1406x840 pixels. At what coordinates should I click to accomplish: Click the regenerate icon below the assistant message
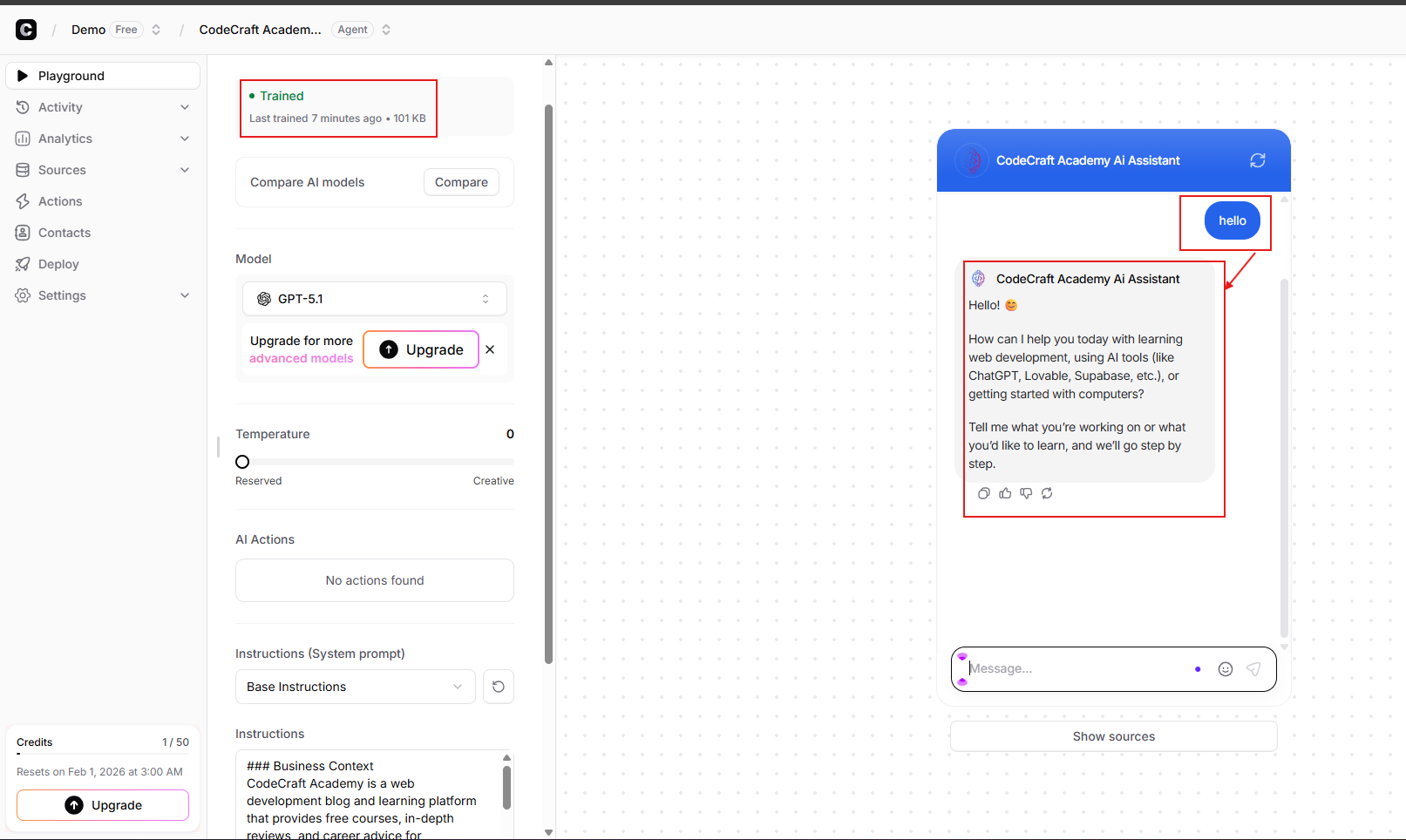pyautogui.click(x=1047, y=493)
